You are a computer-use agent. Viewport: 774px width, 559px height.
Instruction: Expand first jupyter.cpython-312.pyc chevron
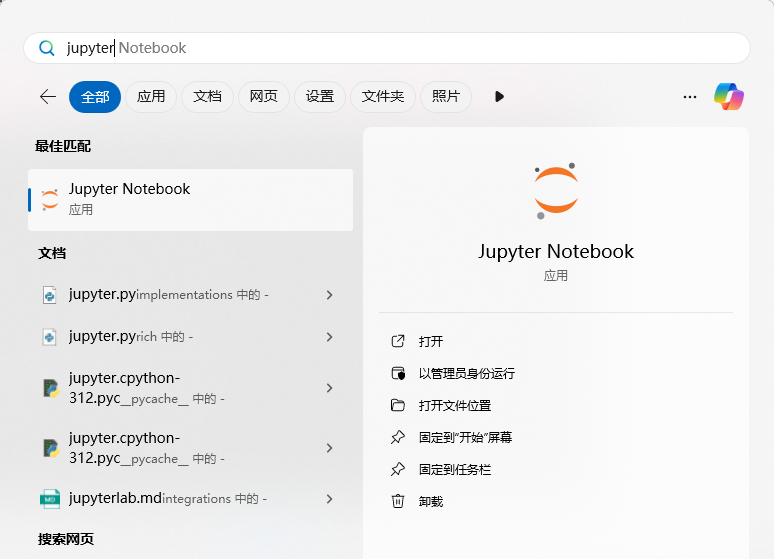pos(329,388)
